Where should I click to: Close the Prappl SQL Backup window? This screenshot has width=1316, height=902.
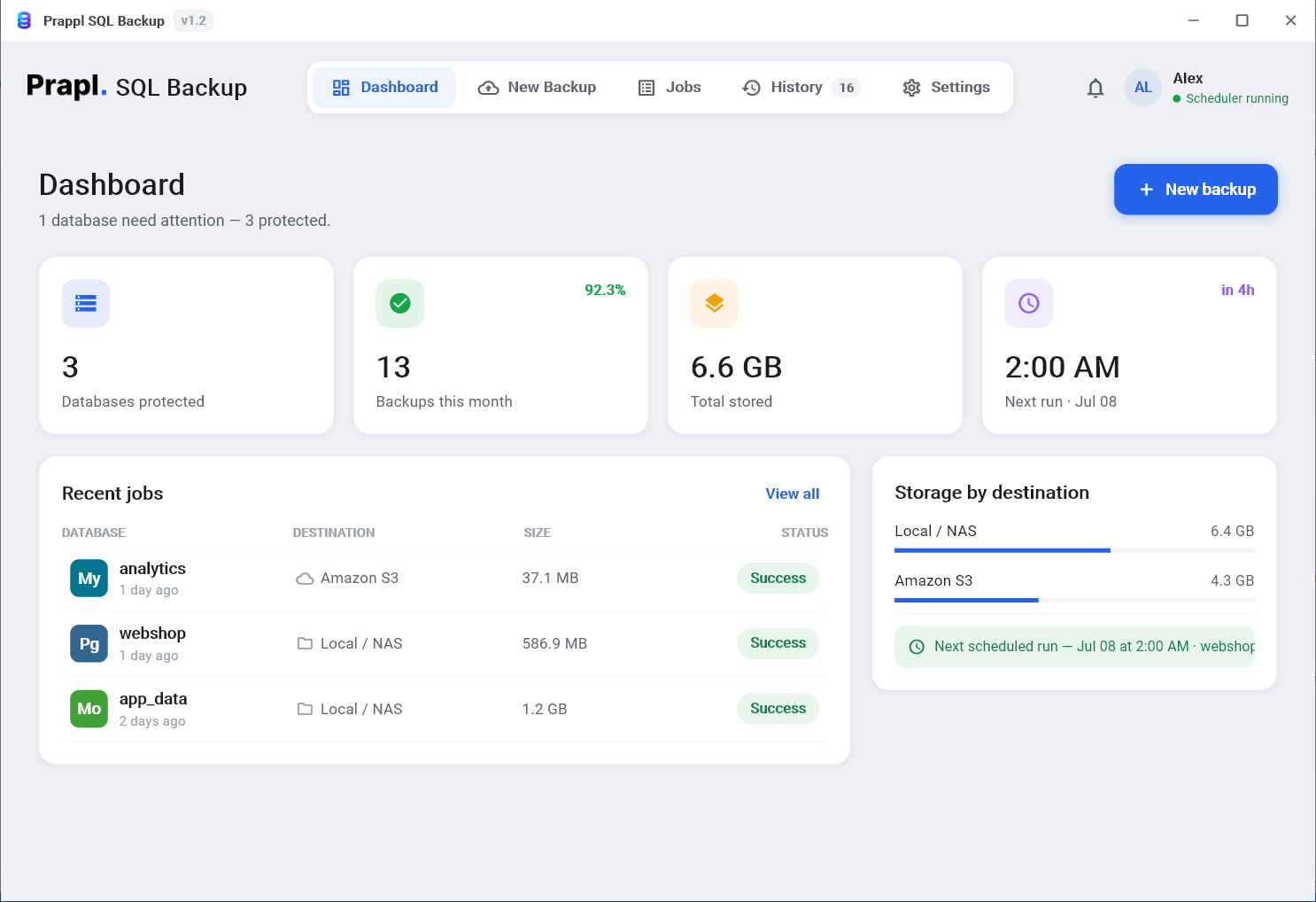(1290, 20)
